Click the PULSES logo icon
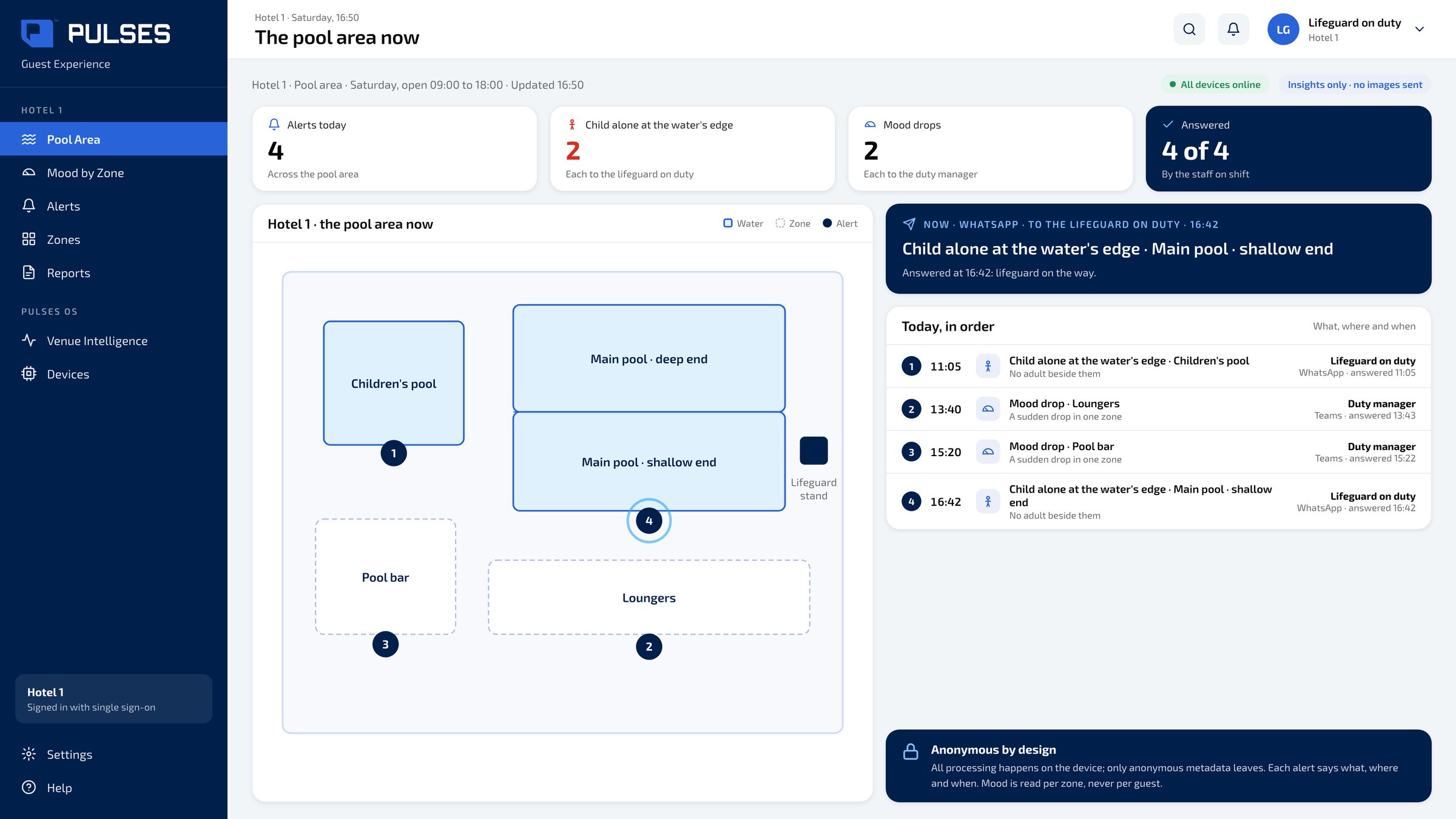This screenshot has height=819, width=1456. coord(37,33)
